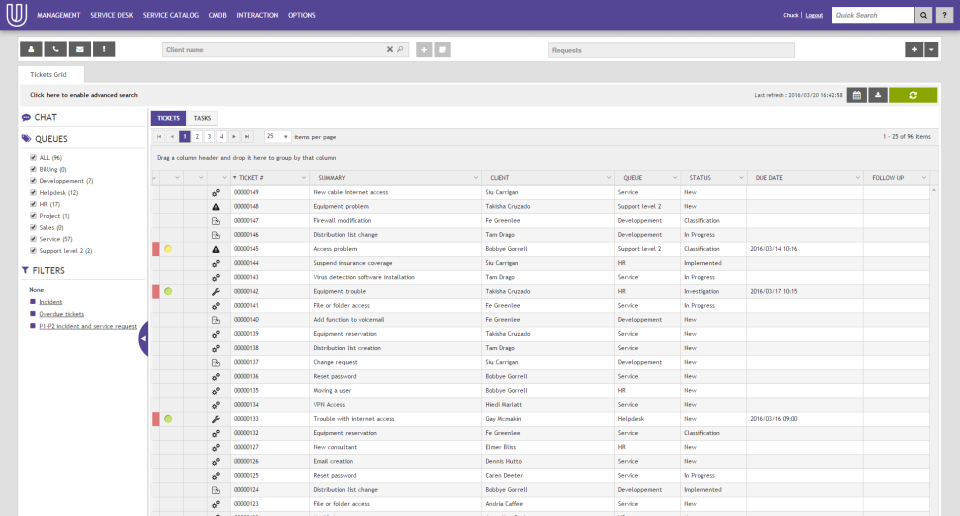Click the Quick Search magnifier icon
This screenshot has width=960, height=516.
923,15
